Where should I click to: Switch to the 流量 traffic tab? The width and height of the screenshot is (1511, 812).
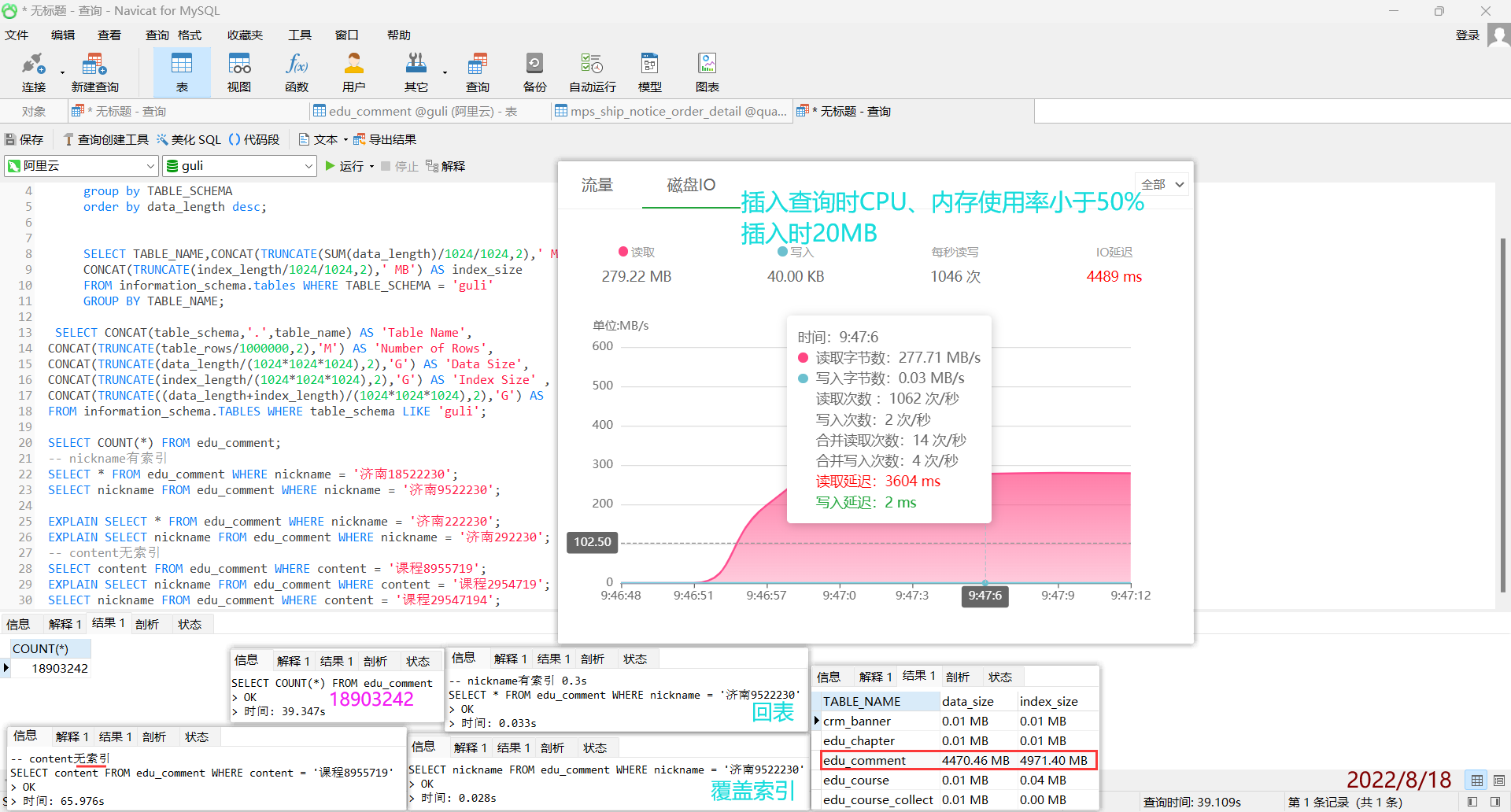pyautogui.click(x=597, y=185)
